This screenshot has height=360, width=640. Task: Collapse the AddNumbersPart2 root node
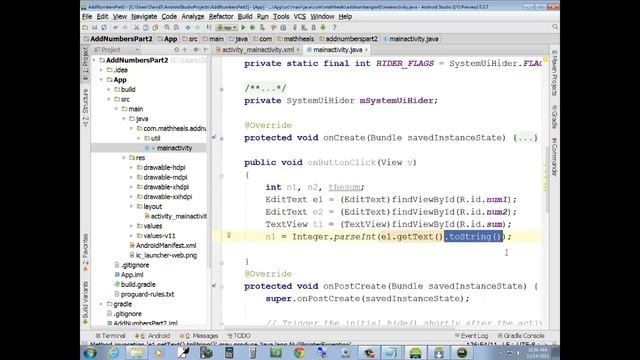[x=94, y=60]
